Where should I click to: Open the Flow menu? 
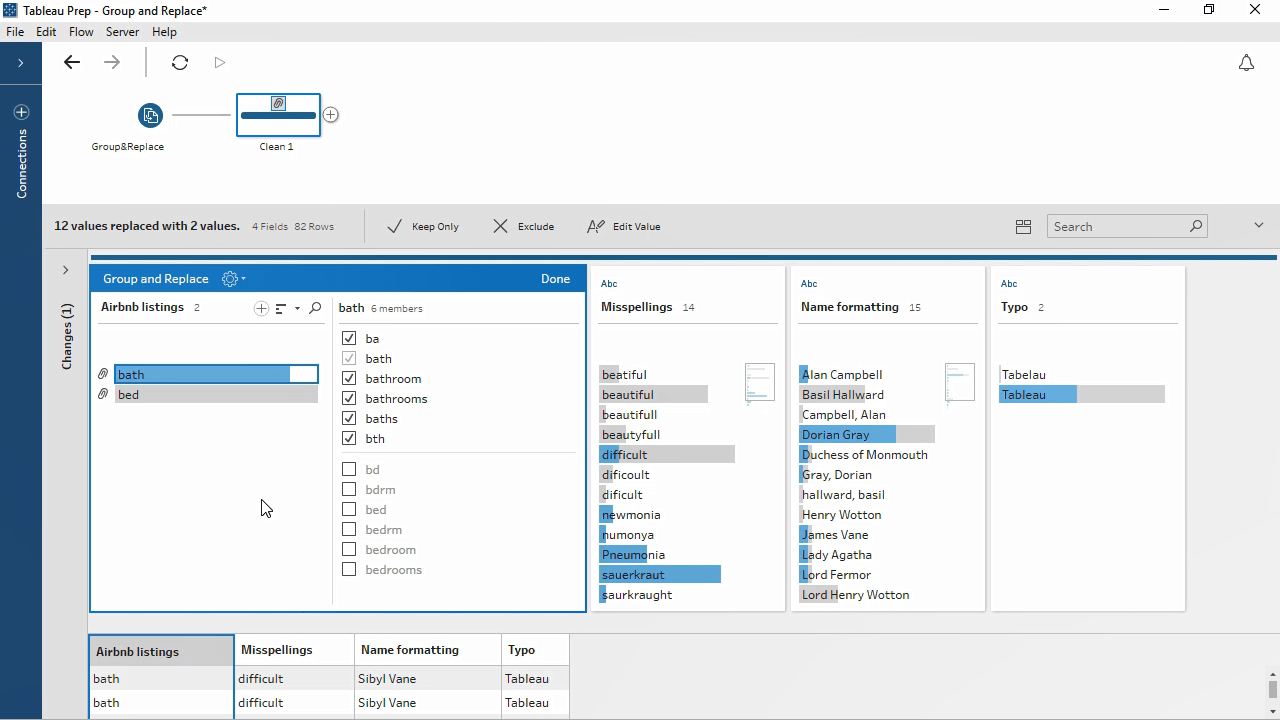pos(81,32)
